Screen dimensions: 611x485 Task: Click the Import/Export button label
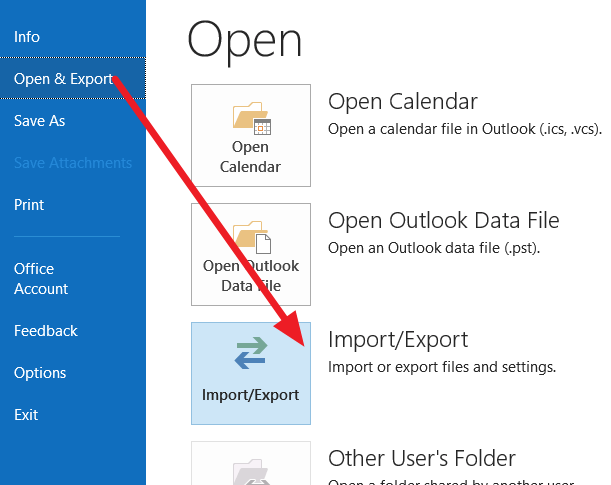point(250,395)
